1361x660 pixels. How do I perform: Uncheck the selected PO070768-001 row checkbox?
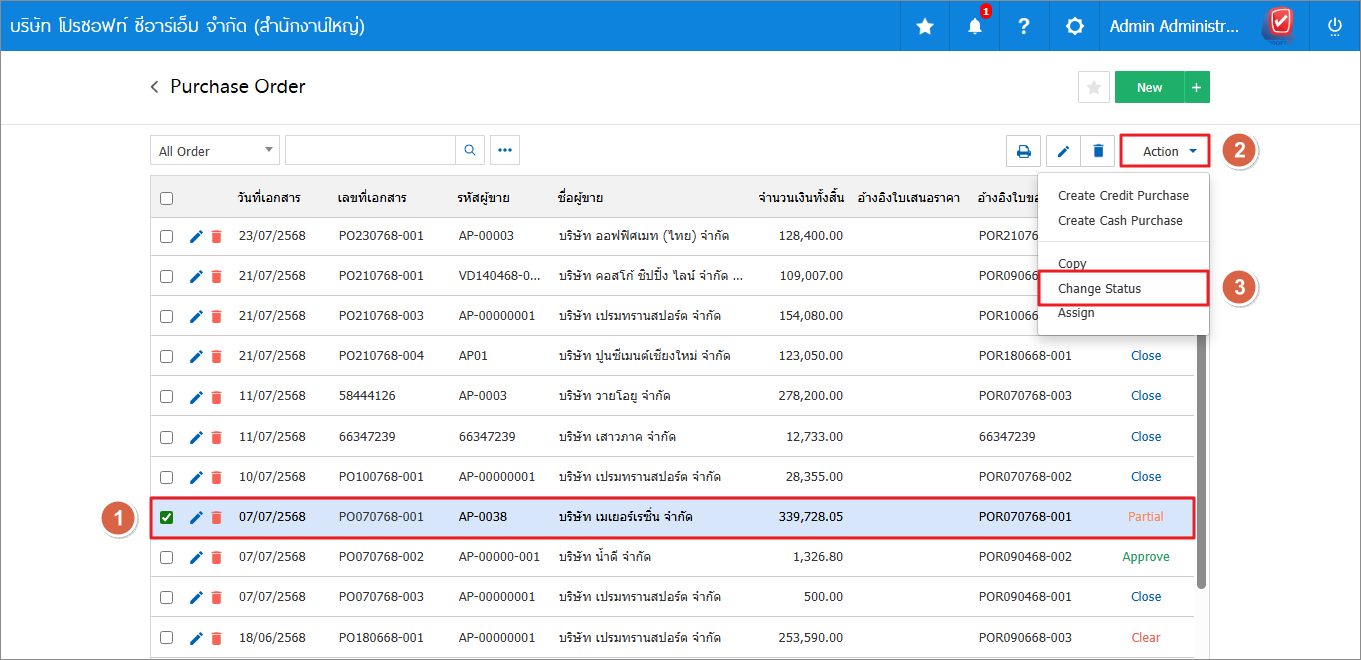pos(167,517)
